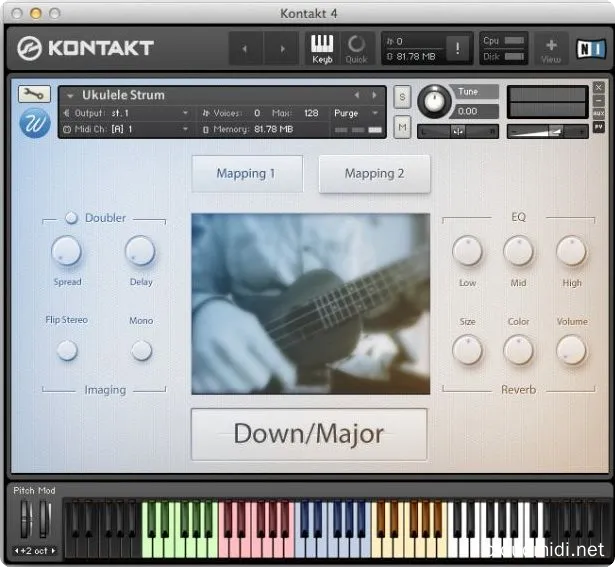Click the wrench edit instrument icon
Screen dimensions: 615x567
click(x=34, y=95)
